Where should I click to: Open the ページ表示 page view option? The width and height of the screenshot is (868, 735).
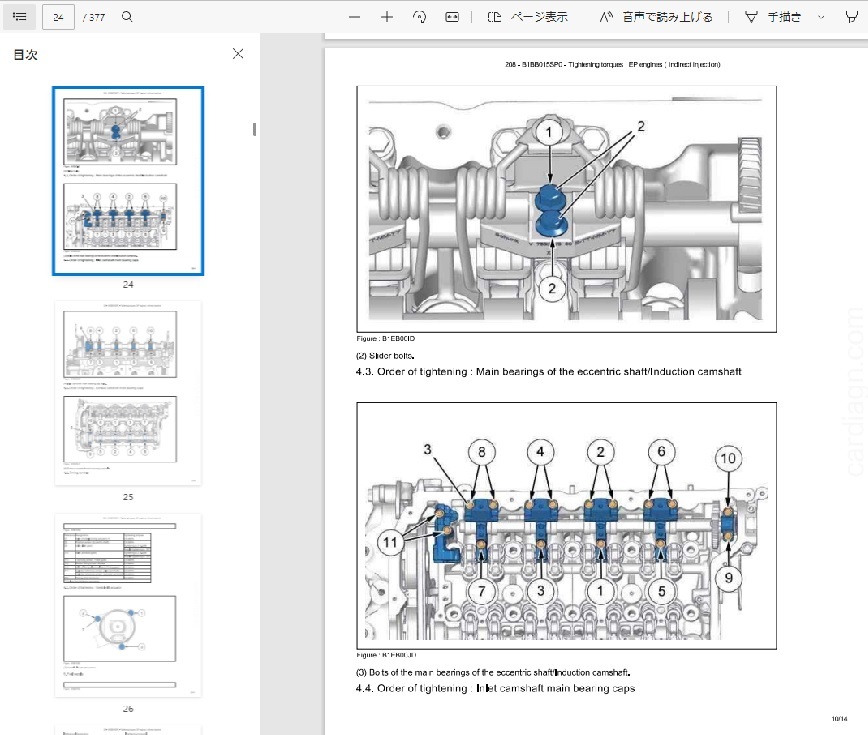pos(528,17)
